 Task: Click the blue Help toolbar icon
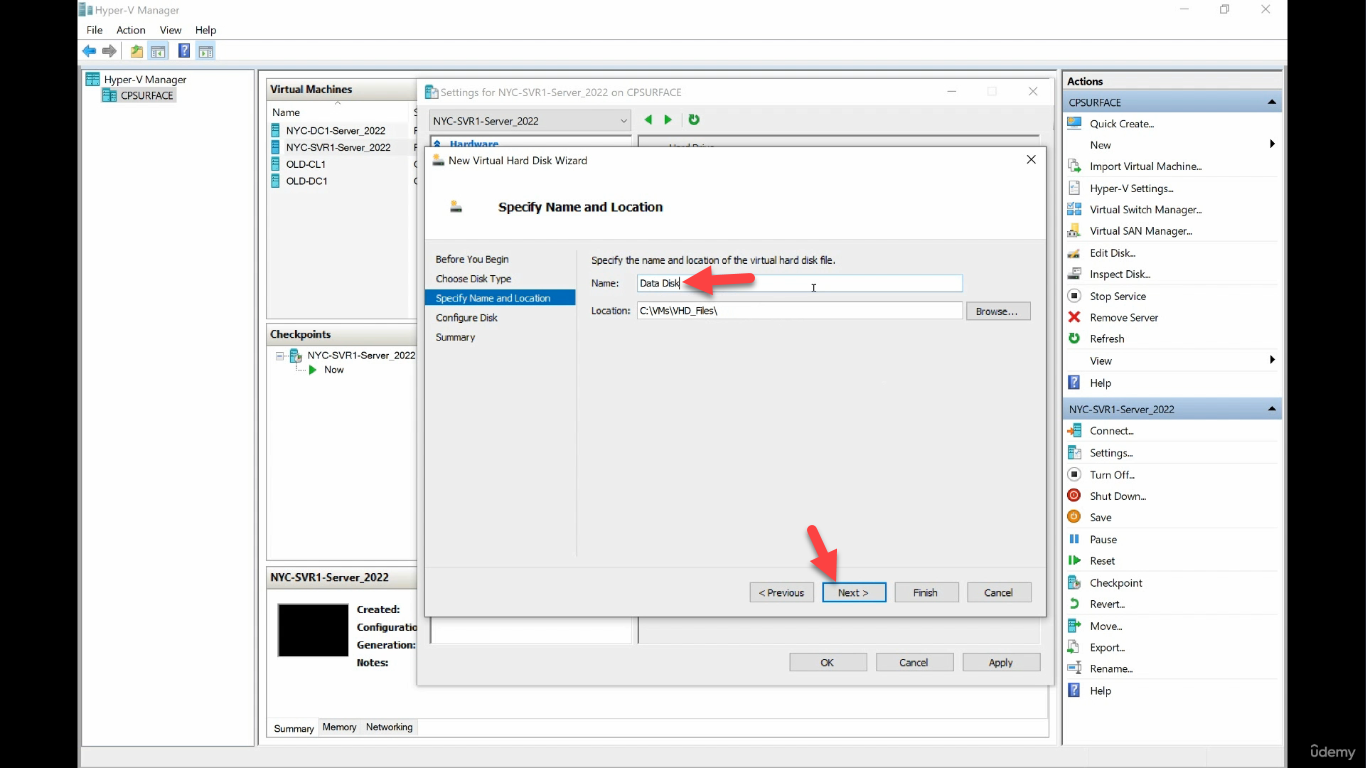coord(184,51)
